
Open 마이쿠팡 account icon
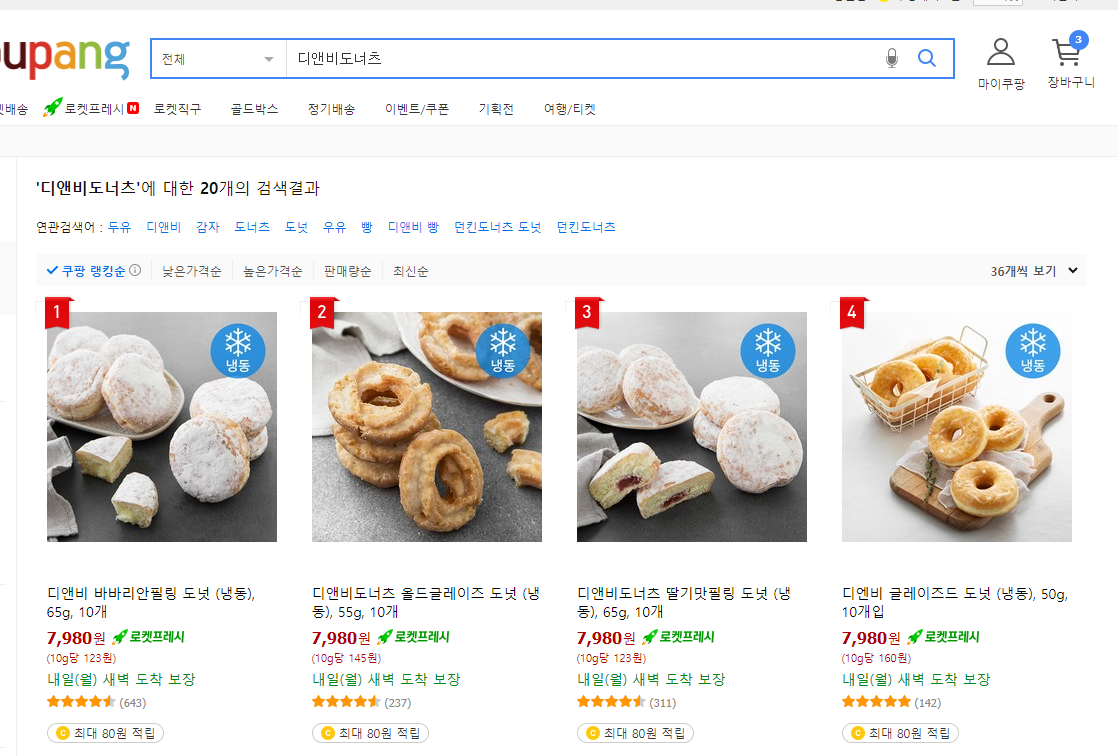(x=1001, y=63)
